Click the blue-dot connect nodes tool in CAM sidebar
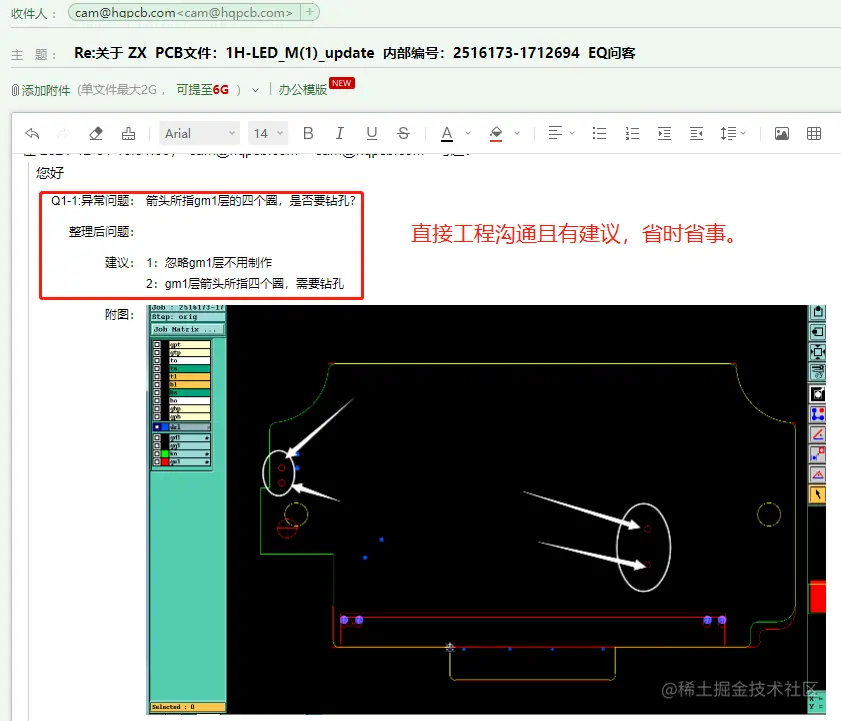The image size is (841, 721). [817, 414]
